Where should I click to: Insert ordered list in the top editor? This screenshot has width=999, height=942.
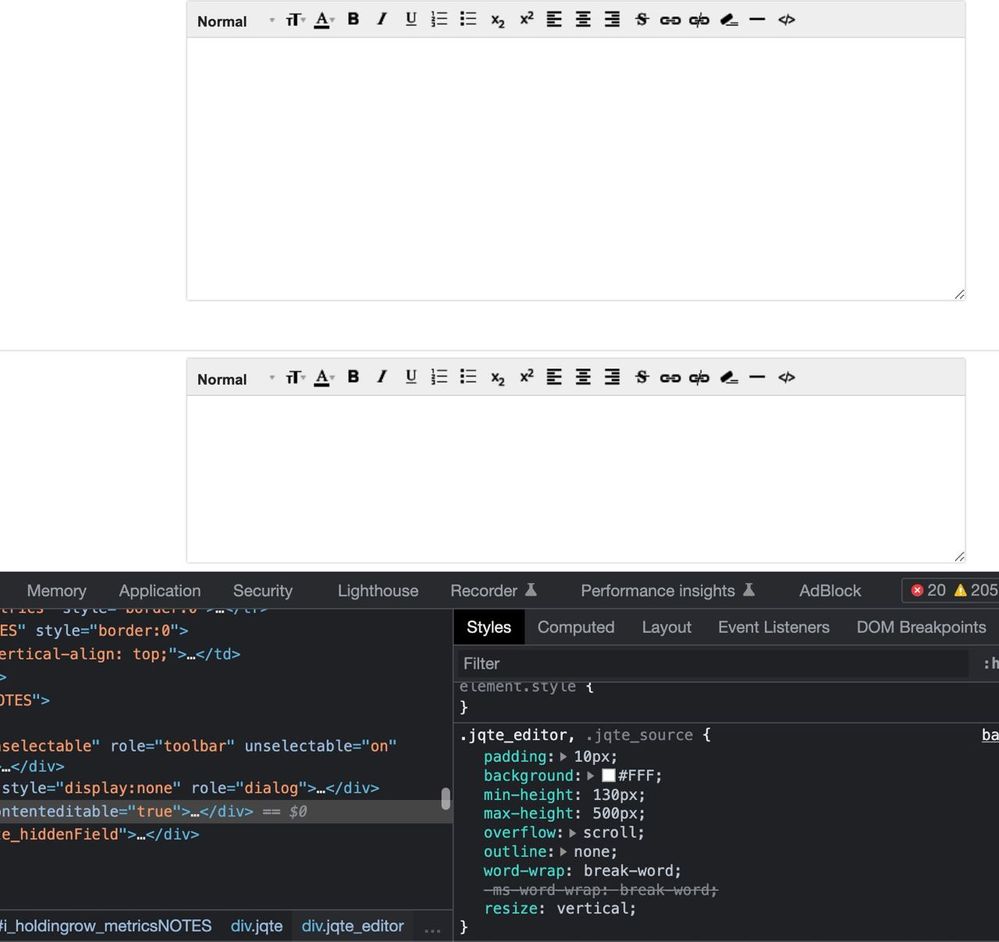(440, 20)
